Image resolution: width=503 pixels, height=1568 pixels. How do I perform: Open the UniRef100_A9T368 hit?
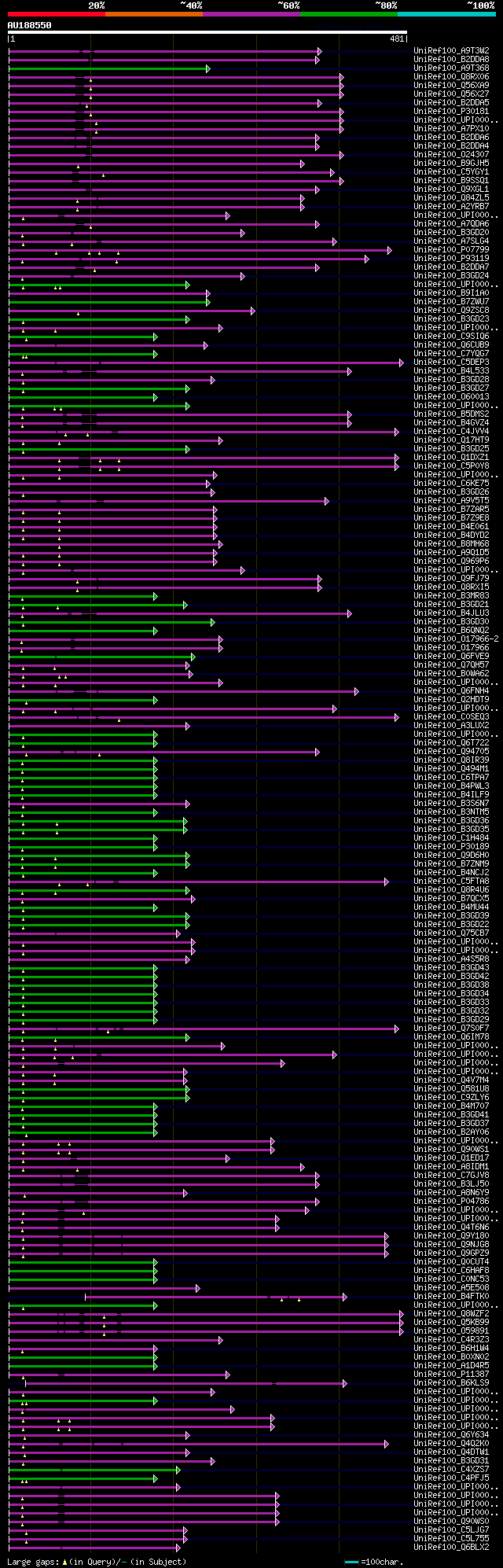click(451, 68)
